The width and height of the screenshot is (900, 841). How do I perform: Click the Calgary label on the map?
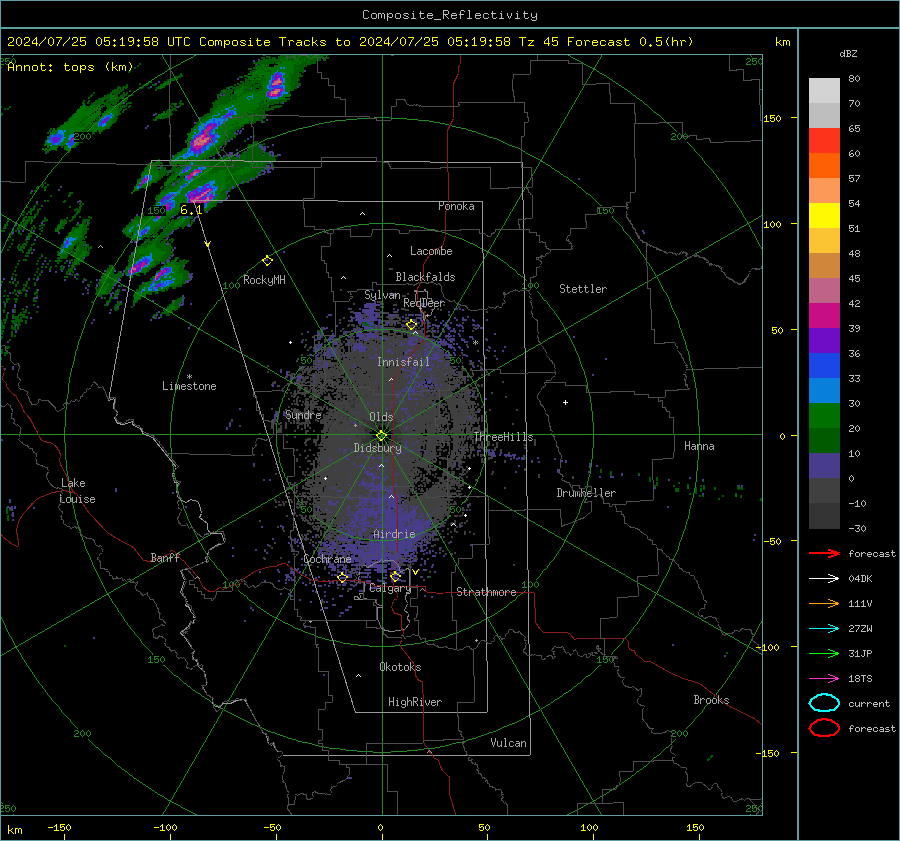click(x=390, y=588)
